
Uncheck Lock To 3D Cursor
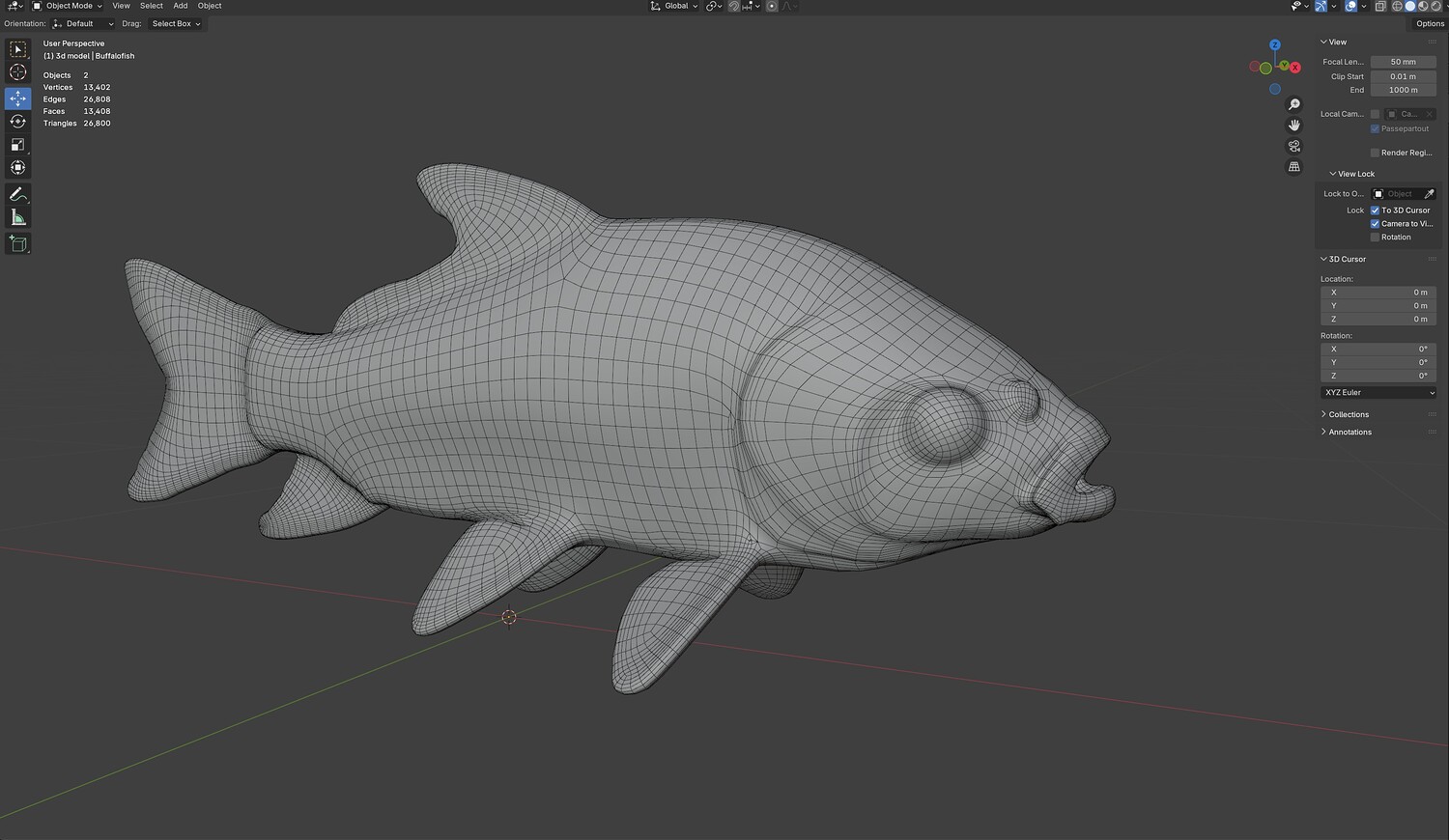click(x=1375, y=210)
